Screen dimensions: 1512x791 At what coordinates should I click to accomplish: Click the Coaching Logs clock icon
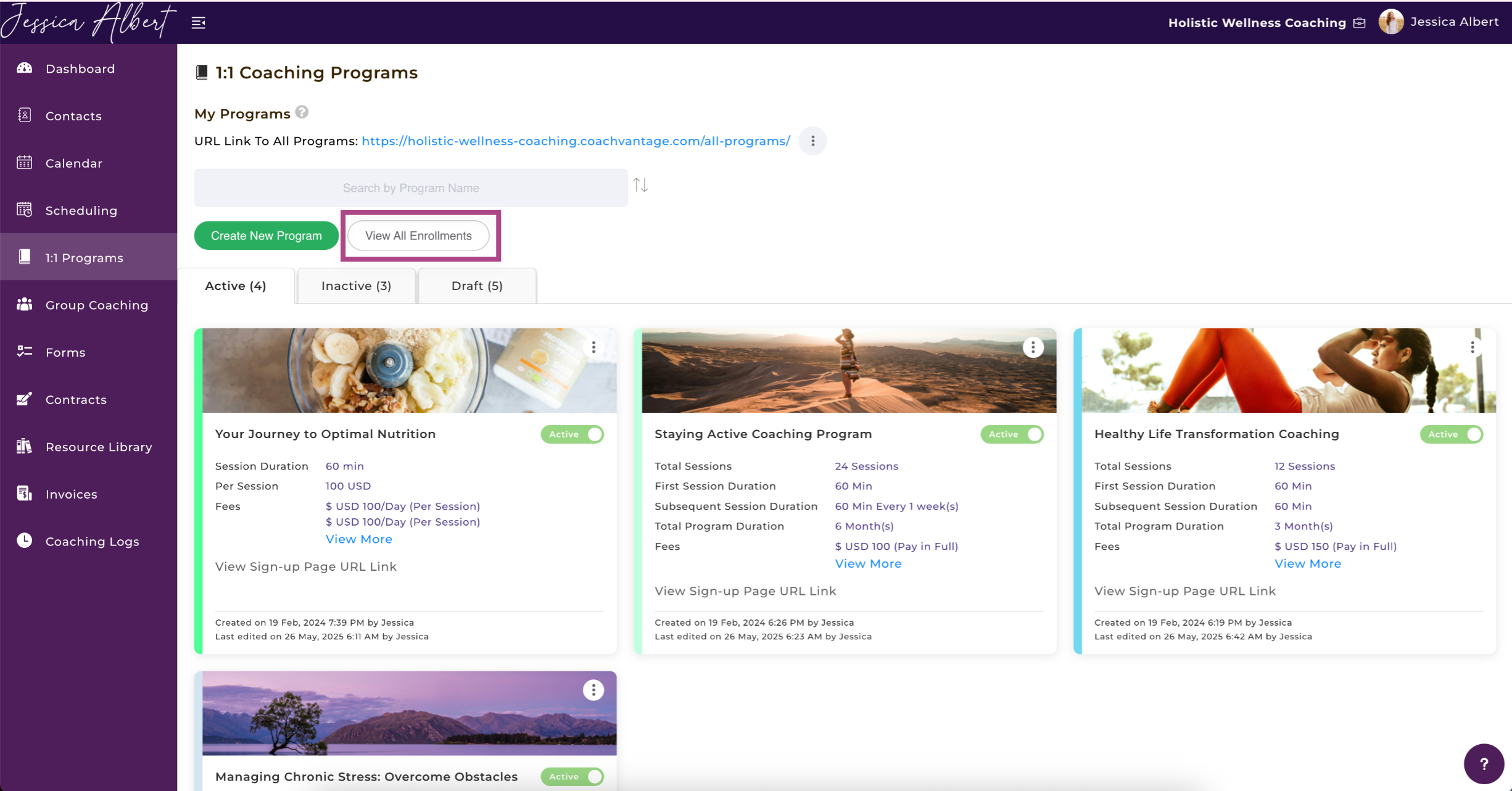click(x=25, y=540)
